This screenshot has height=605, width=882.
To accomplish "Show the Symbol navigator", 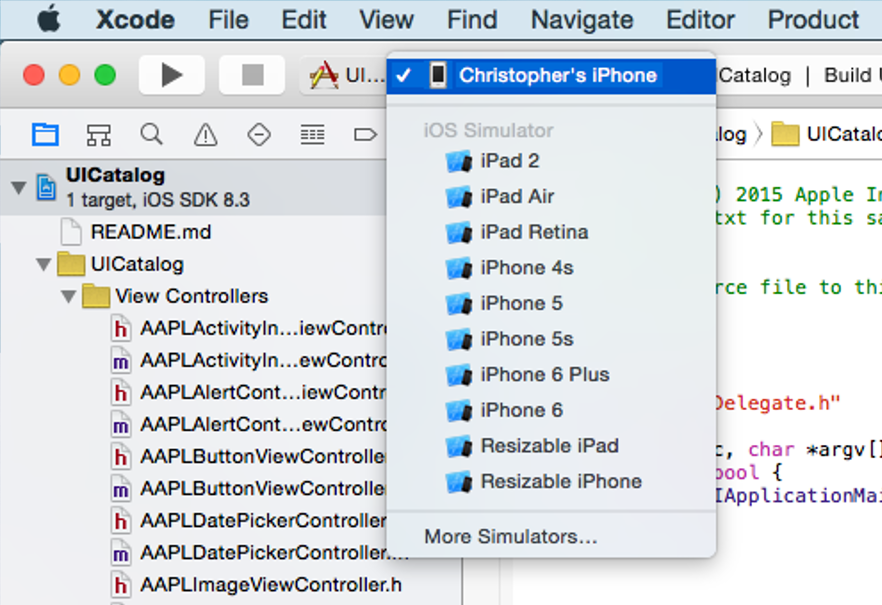I will coord(98,135).
